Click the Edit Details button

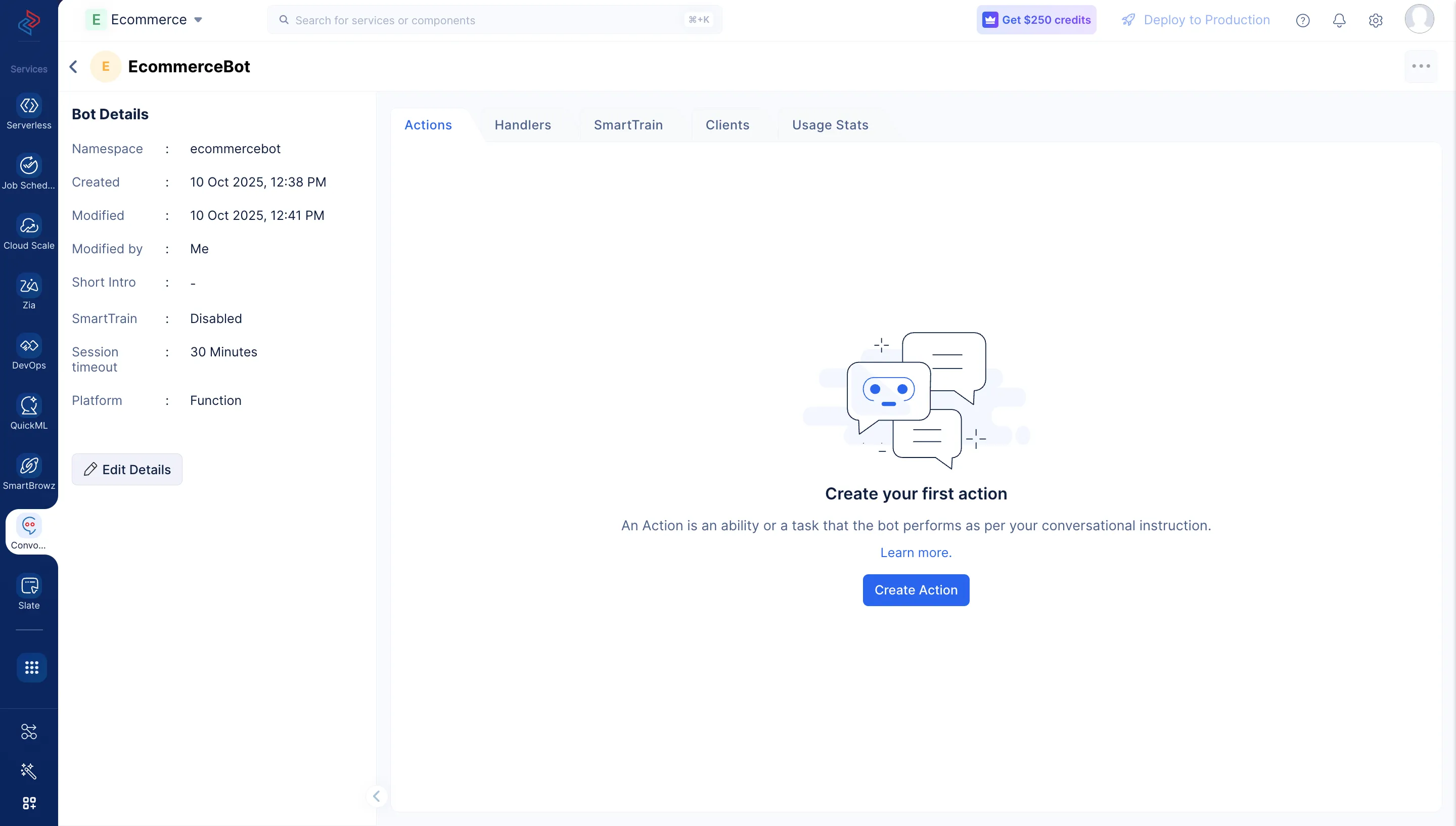point(127,469)
